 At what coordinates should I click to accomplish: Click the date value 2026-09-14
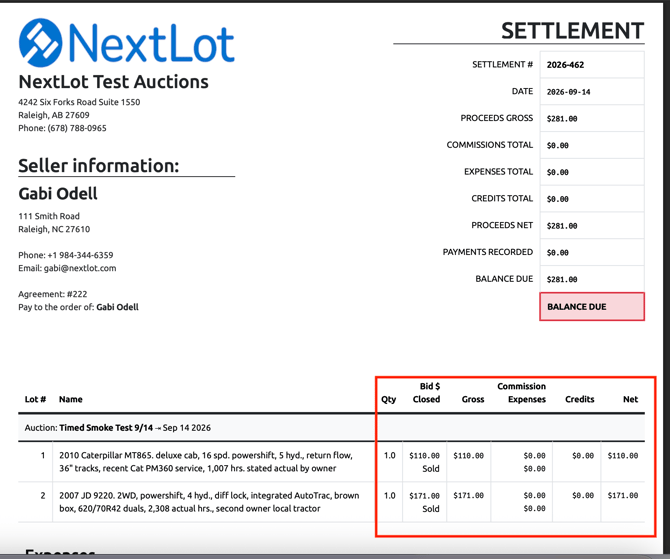coord(568,92)
